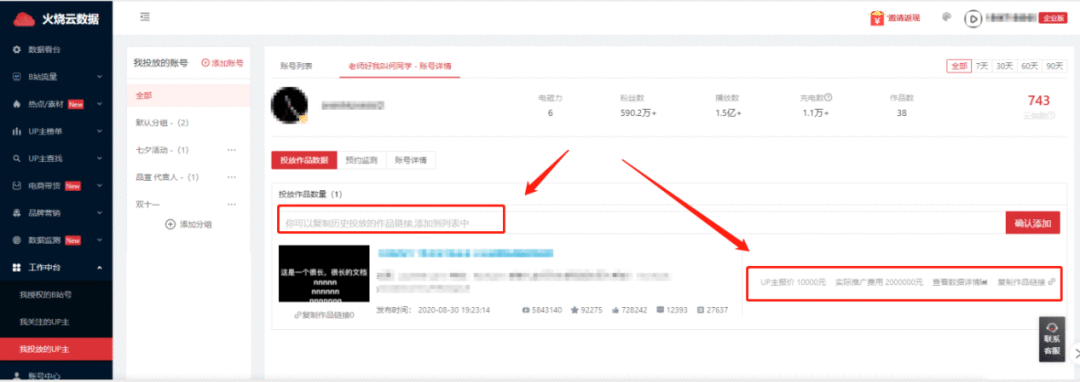Viewport: 1080px width, 382px height.
Task: Switch to the 账号列表 tab
Action: pyautogui.click(x=296, y=66)
